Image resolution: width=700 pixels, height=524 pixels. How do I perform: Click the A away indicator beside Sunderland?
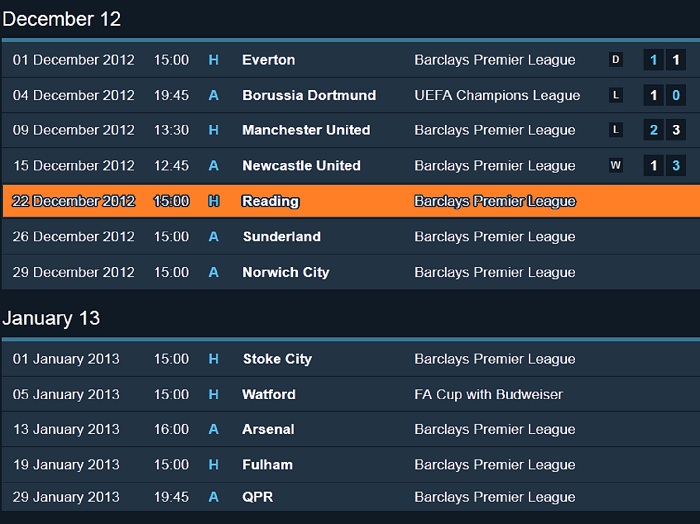point(213,237)
